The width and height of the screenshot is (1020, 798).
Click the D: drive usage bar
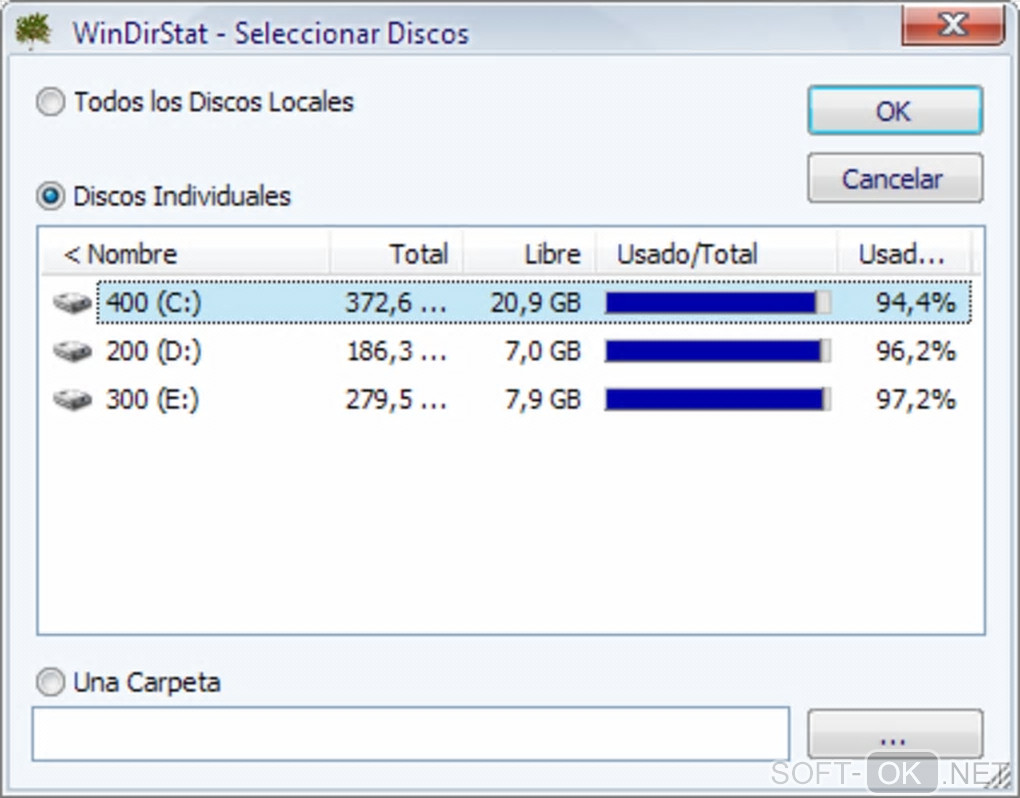718,351
